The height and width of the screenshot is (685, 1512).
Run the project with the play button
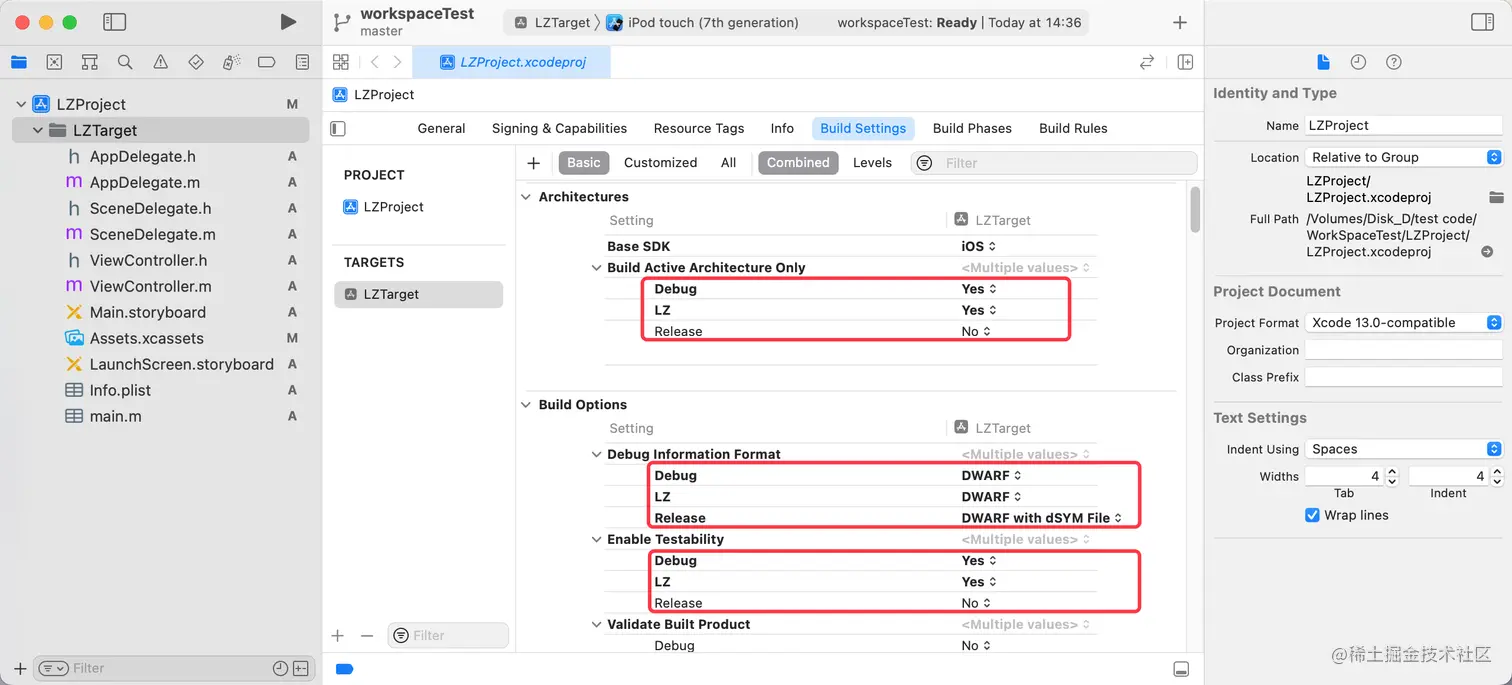pos(288,22)
